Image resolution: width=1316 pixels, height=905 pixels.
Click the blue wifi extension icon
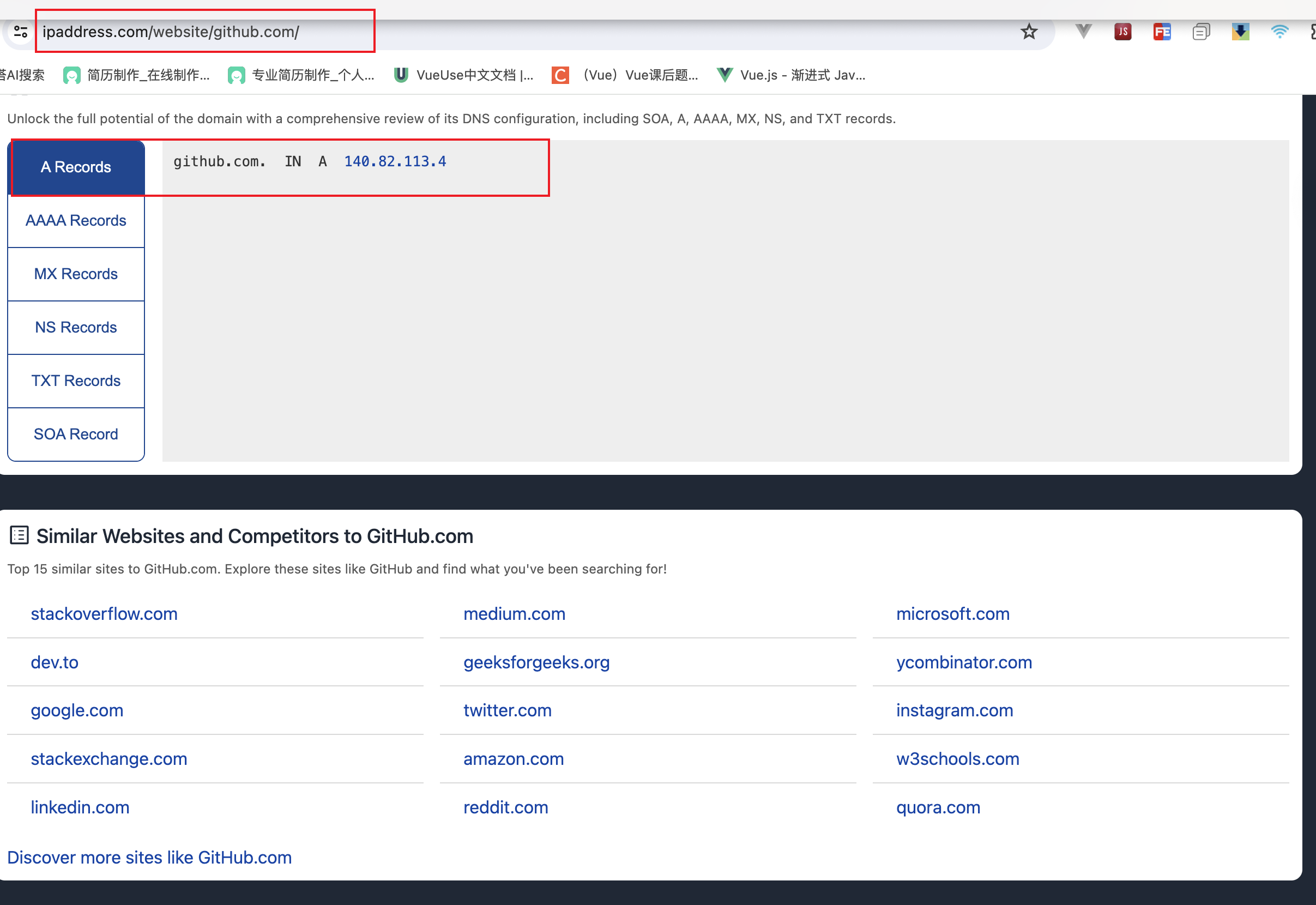(x=1279, y=32)
